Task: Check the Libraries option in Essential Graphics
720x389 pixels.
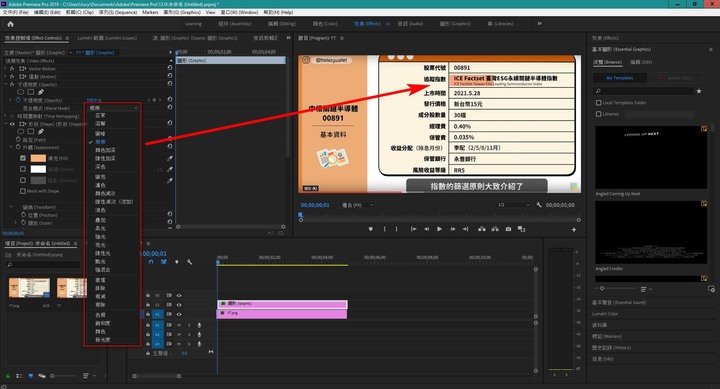Action: click(x=598, y=114)
